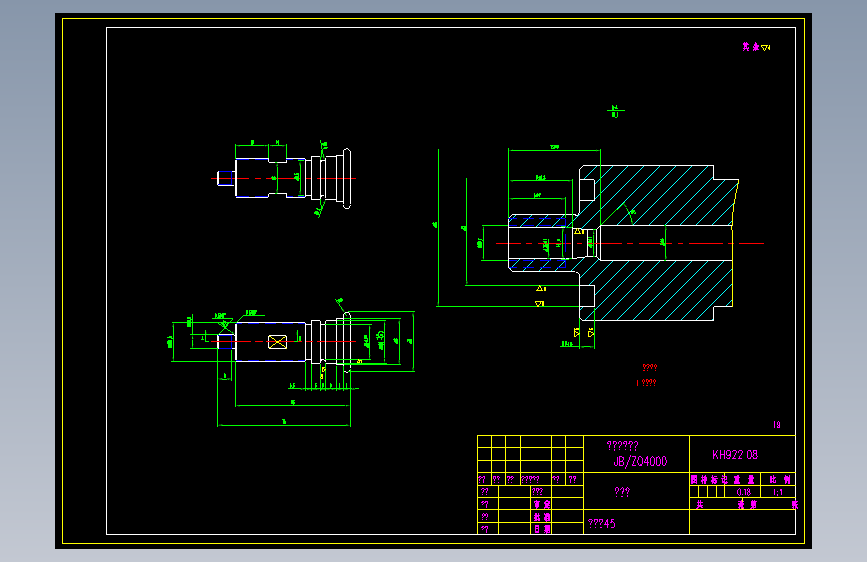Select the crossed rectangle flat symbol on the shaft

278,342
